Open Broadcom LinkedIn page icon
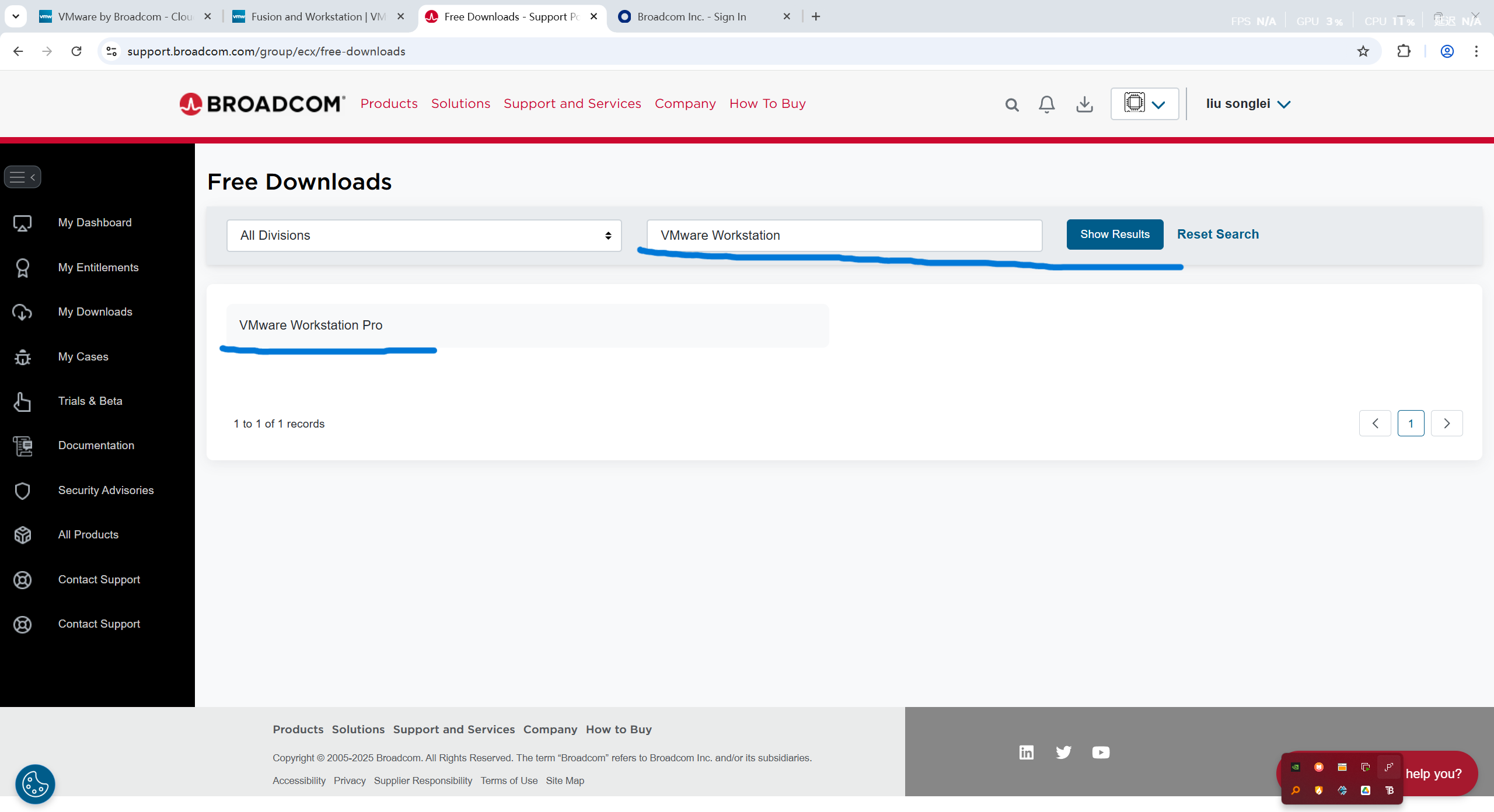This screenshot has height=812, width=1494. [1026, 752]
